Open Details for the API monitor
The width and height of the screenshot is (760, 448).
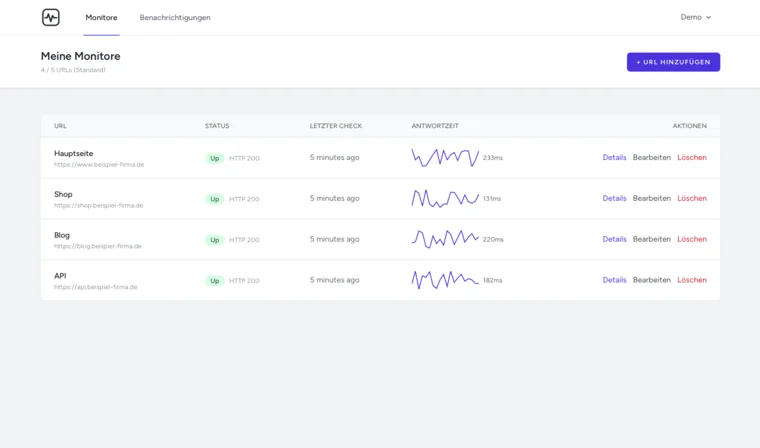[x=614, y=280]
